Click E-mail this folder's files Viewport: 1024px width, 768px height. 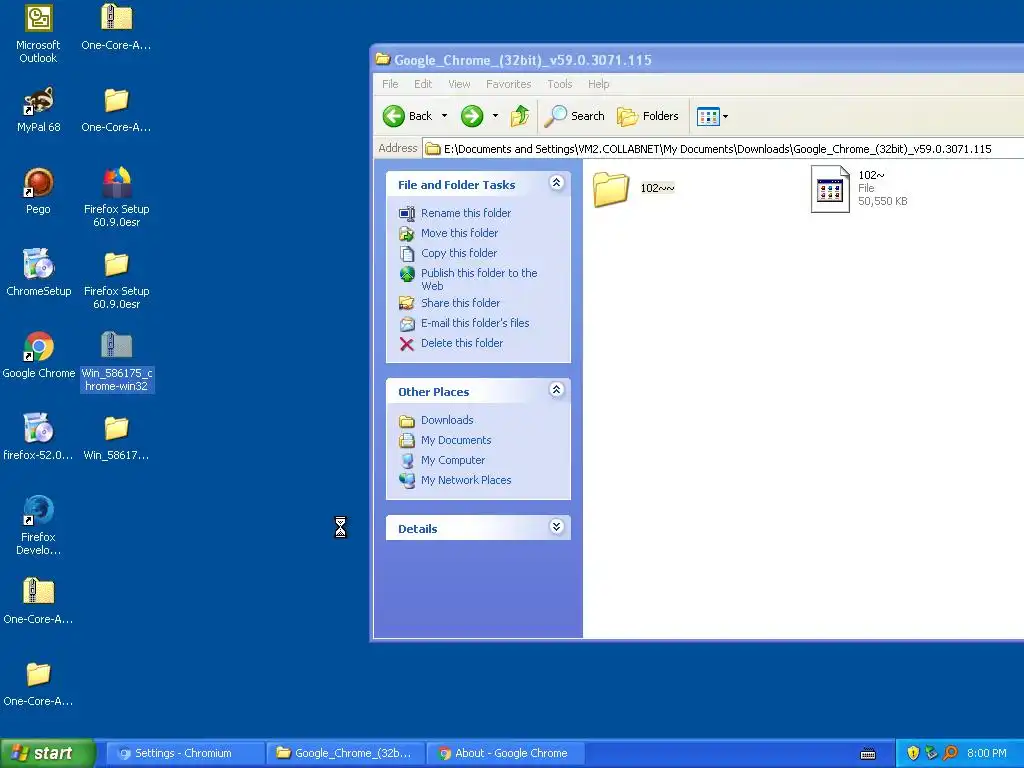tap(464, 323)
